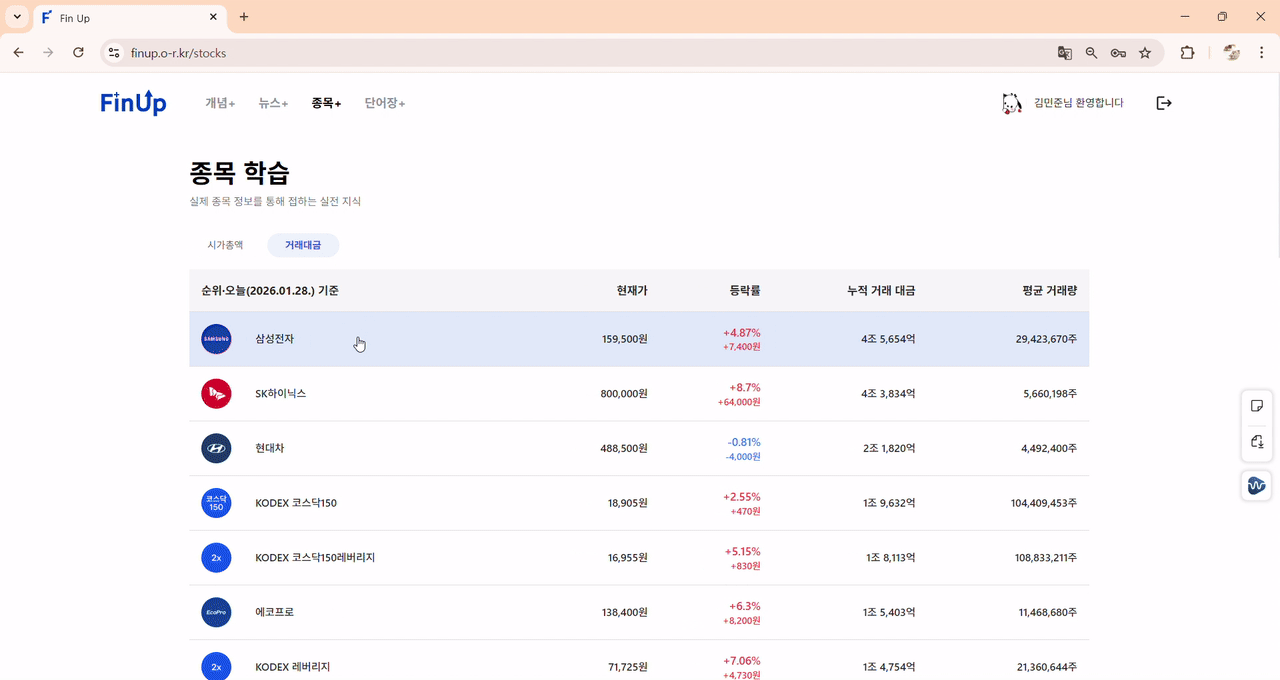Screen dimensions: 1280x680
Task: Open the 개념+ menu
Action: [x=220, y=103]
